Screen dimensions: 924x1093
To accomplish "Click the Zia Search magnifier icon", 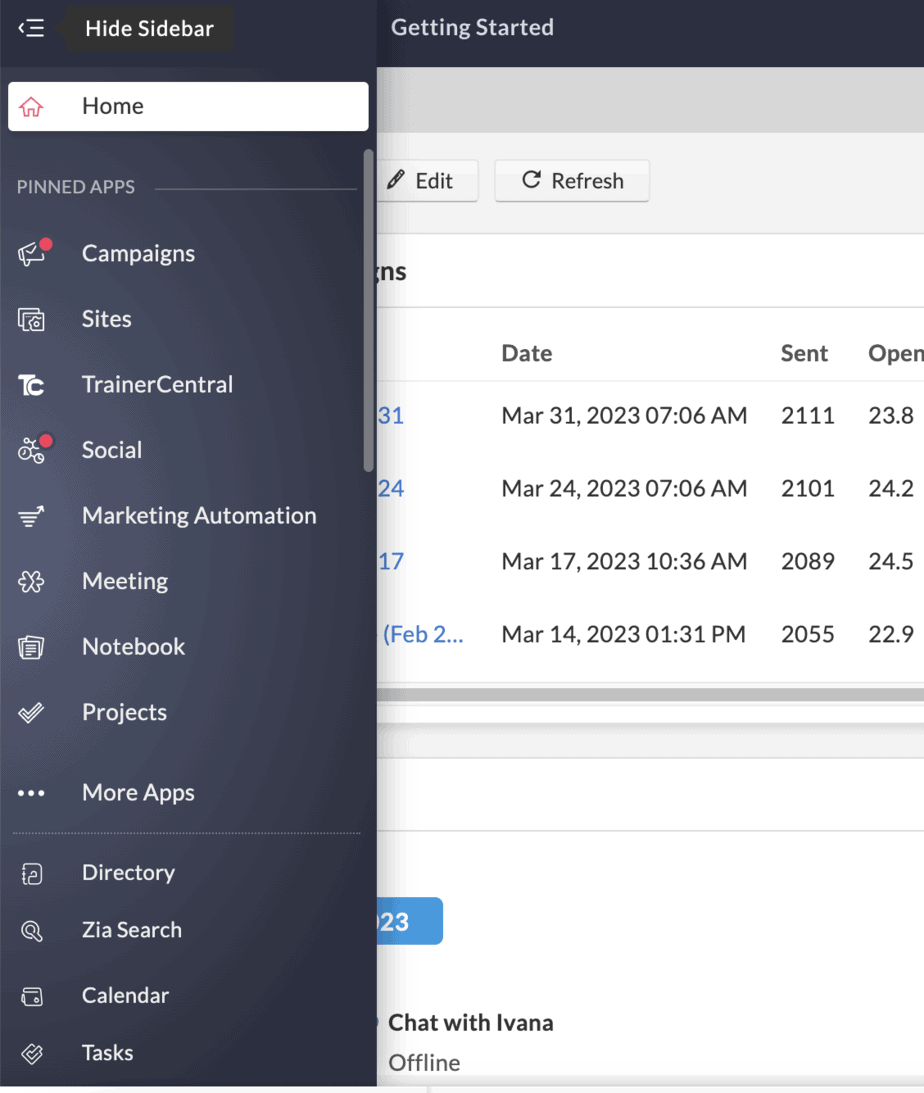I will 31,931.
